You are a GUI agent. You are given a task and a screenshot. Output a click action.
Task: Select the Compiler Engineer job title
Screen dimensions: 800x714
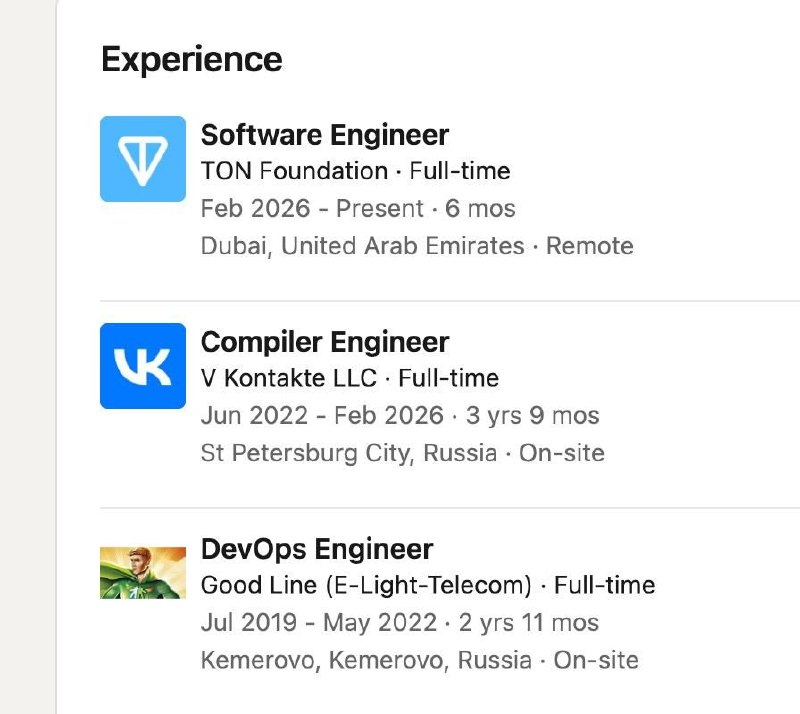pyautogui.click(x=324, y=342)
